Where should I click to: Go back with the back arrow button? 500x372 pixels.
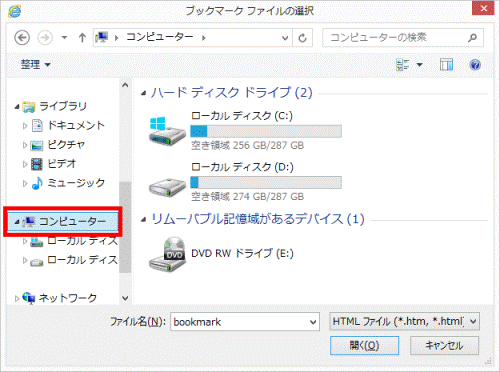coord(22,38)
